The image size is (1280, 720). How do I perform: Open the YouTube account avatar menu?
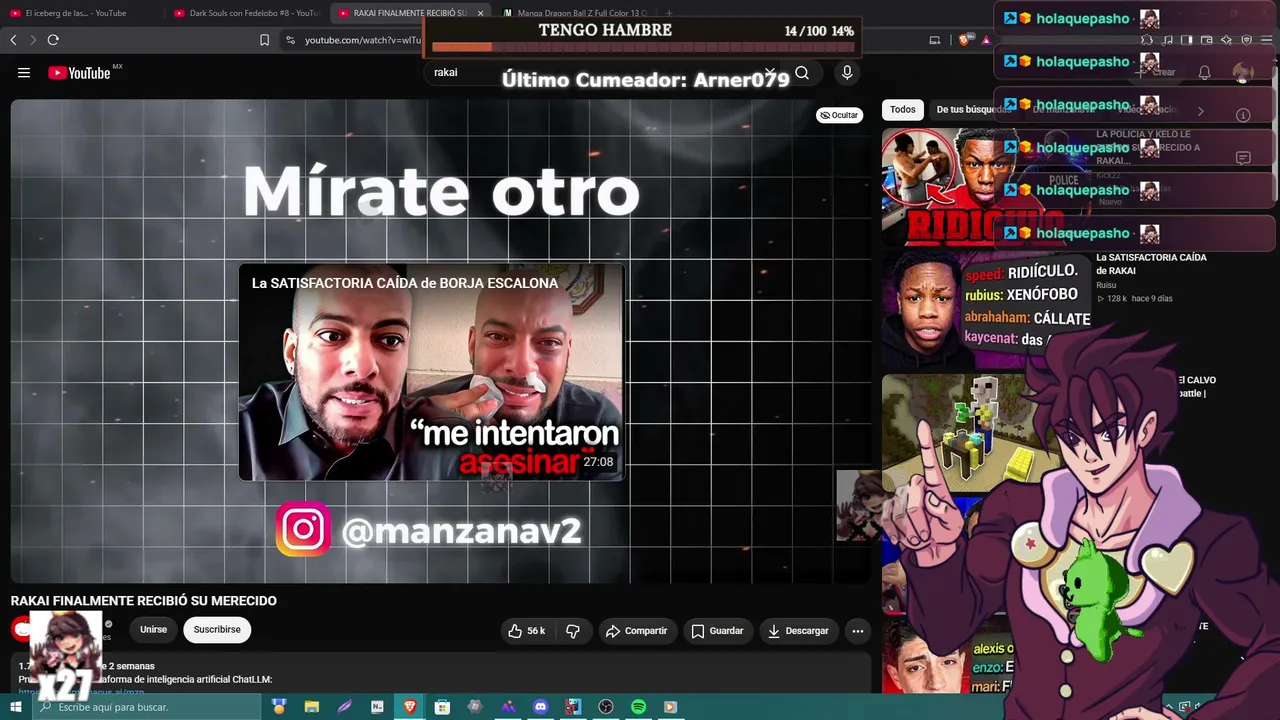click(x=1243, y=73)
